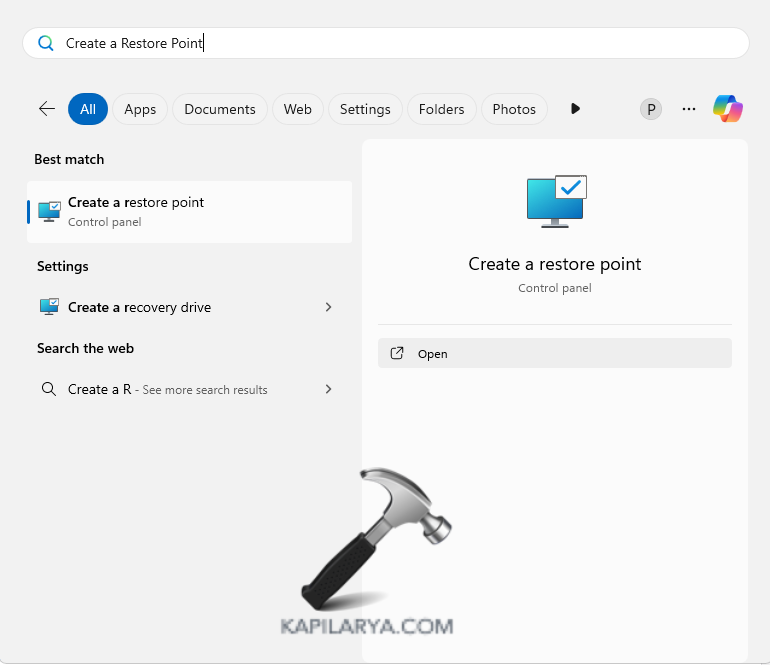The height and width of the screenshot is (665, 770).
Task: Switch to the Documents filter tab
Action: click(220, 109)
